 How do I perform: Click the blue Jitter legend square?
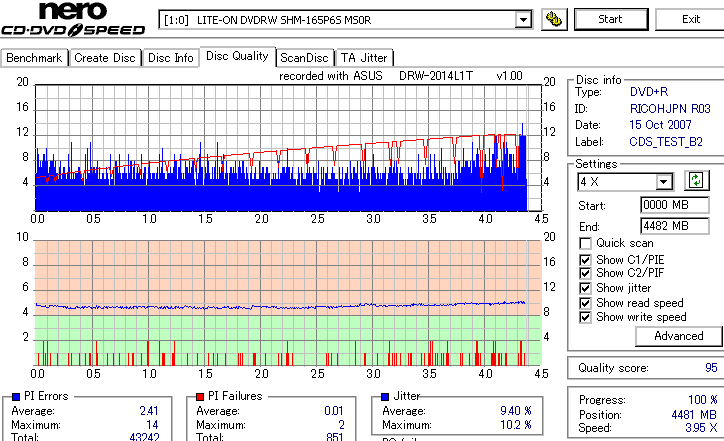click(x=385, y=397)
